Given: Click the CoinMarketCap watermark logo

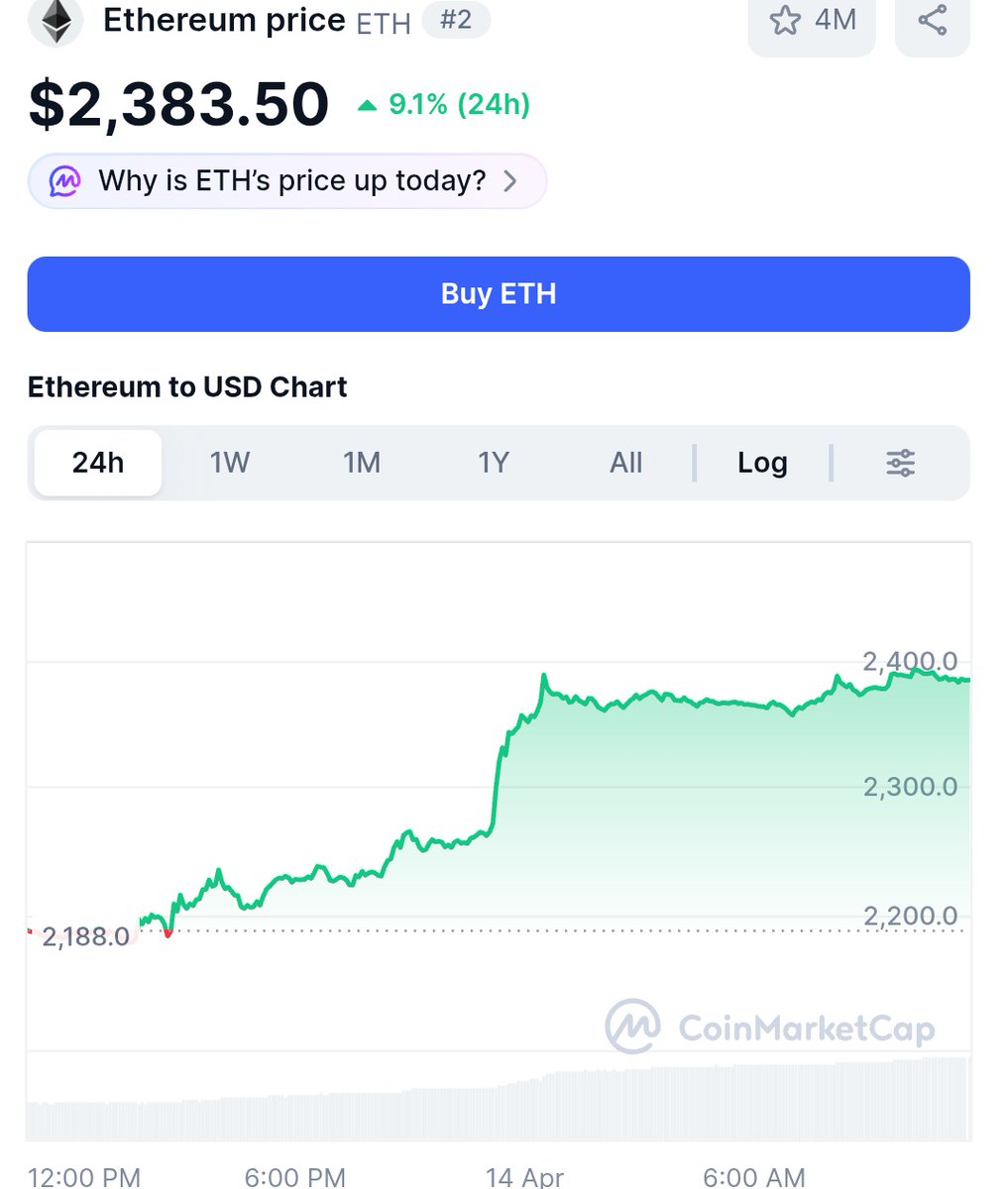Looking at the screenshot, I should point(632,1027).
